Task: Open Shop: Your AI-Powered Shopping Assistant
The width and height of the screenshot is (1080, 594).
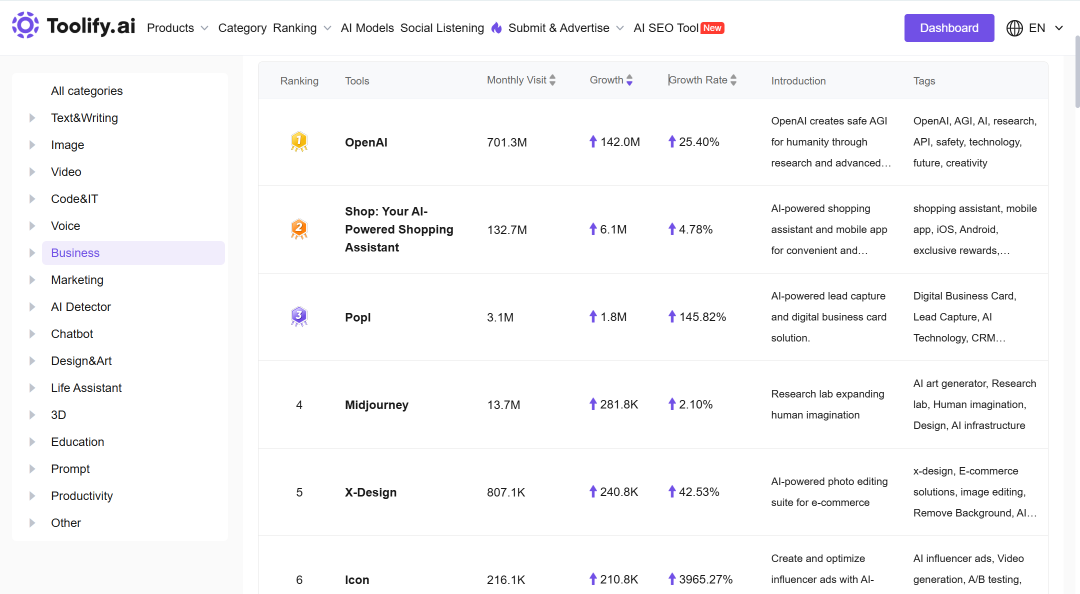Action: pyautogui.click(x=399, y=229)
